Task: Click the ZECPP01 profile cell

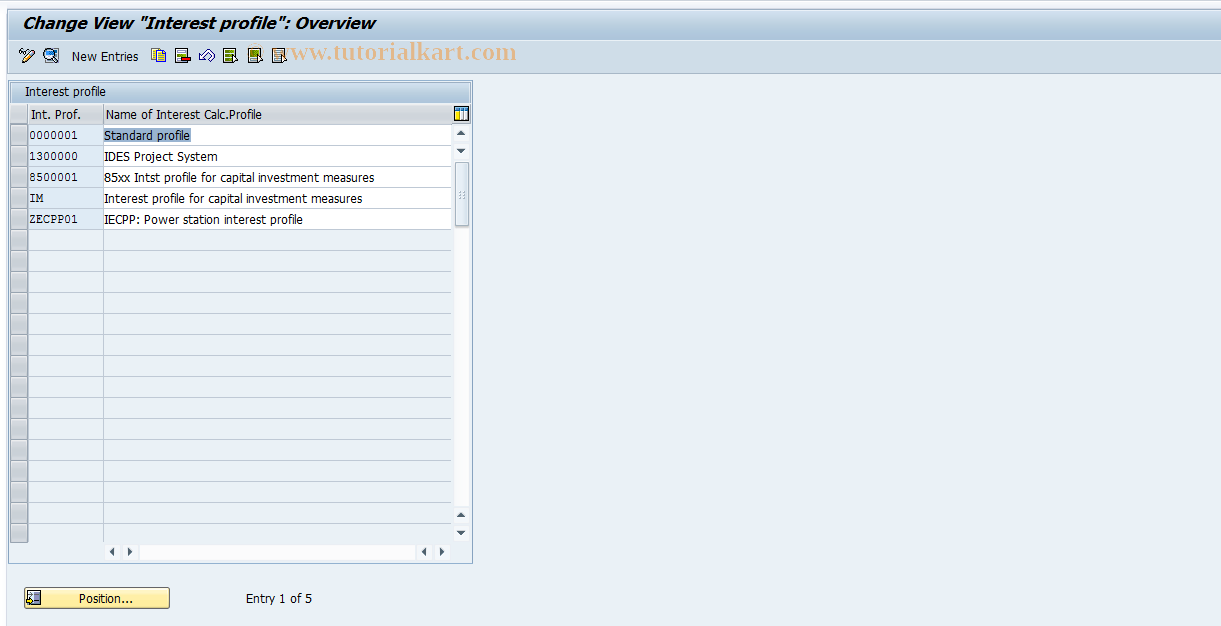Action: click(x=66, y=219)
